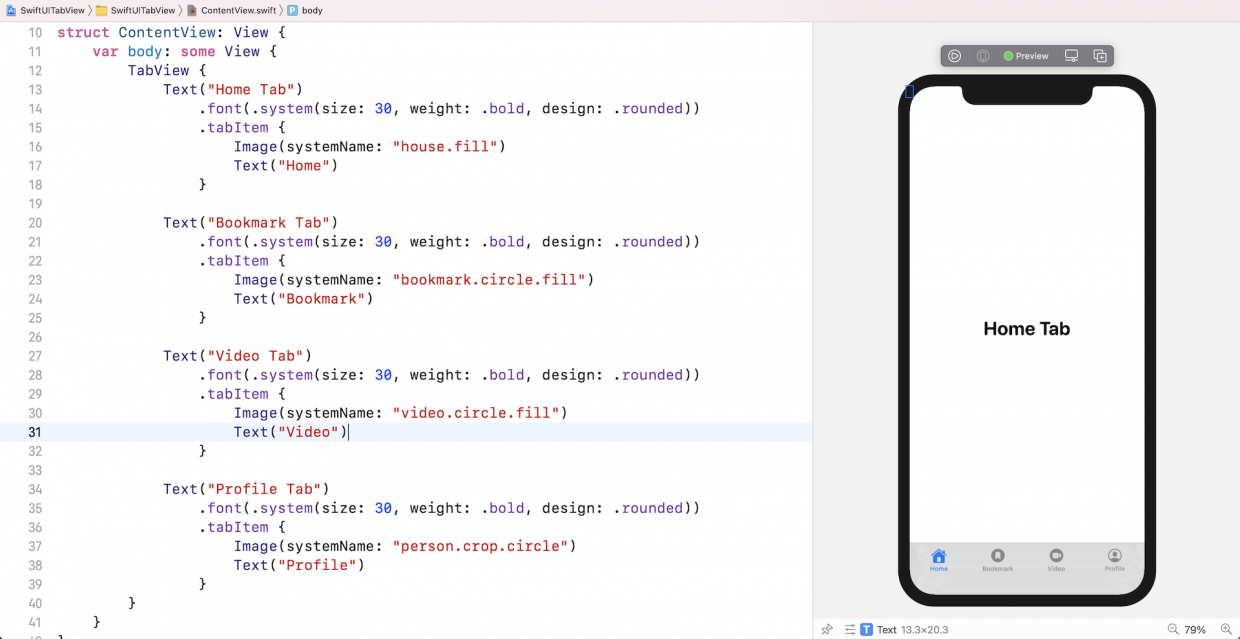Click the pin preview icon
Image resolution: width=1240 pixels, height=639 pixels.
827,629
